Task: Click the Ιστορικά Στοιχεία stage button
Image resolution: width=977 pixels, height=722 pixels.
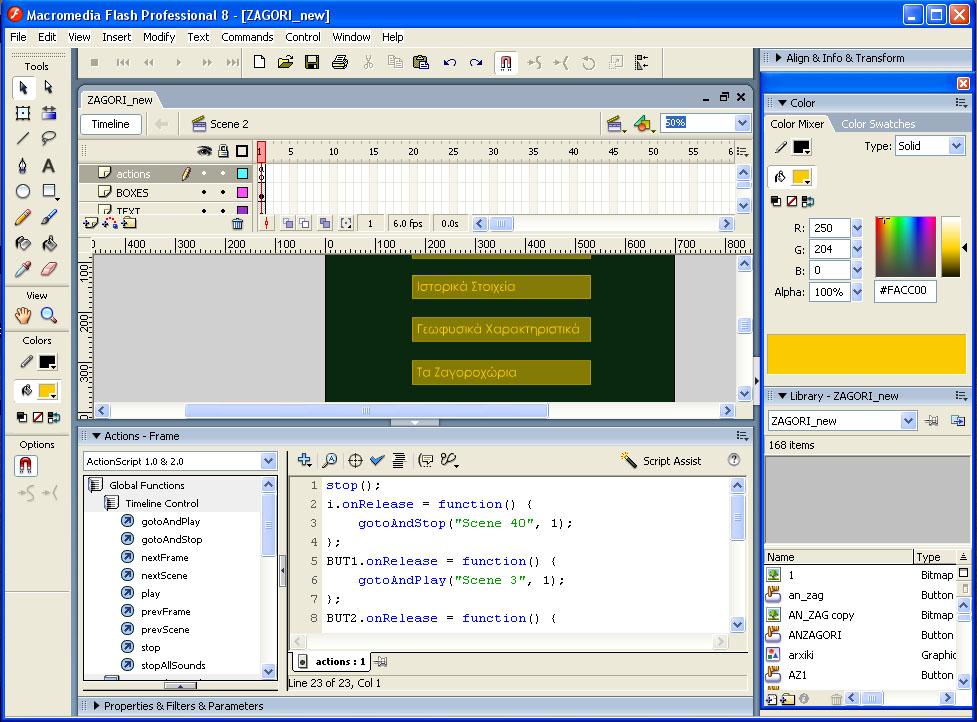Action: pyautogui.click(x=501, y=287)
